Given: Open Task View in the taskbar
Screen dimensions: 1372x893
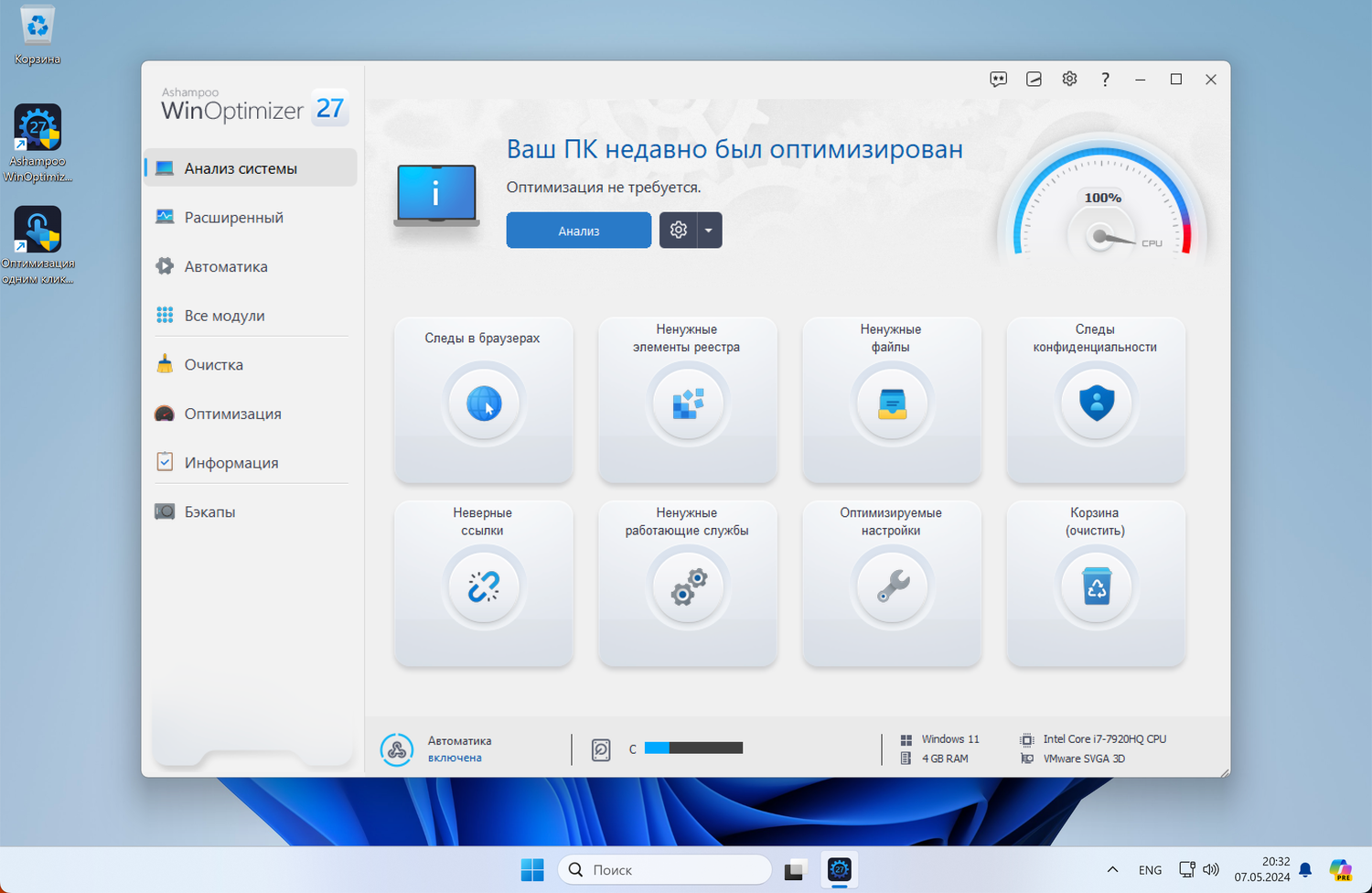Looking at the screenshot, I should 794,869.
